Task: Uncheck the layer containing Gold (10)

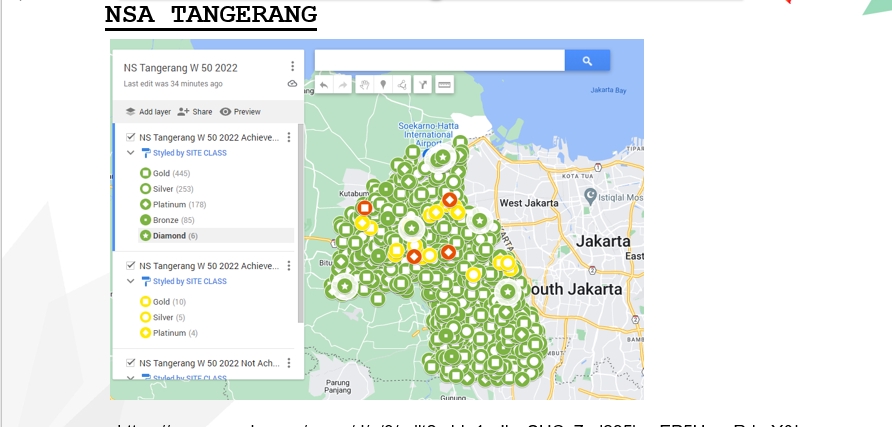Action: (130, 266)
